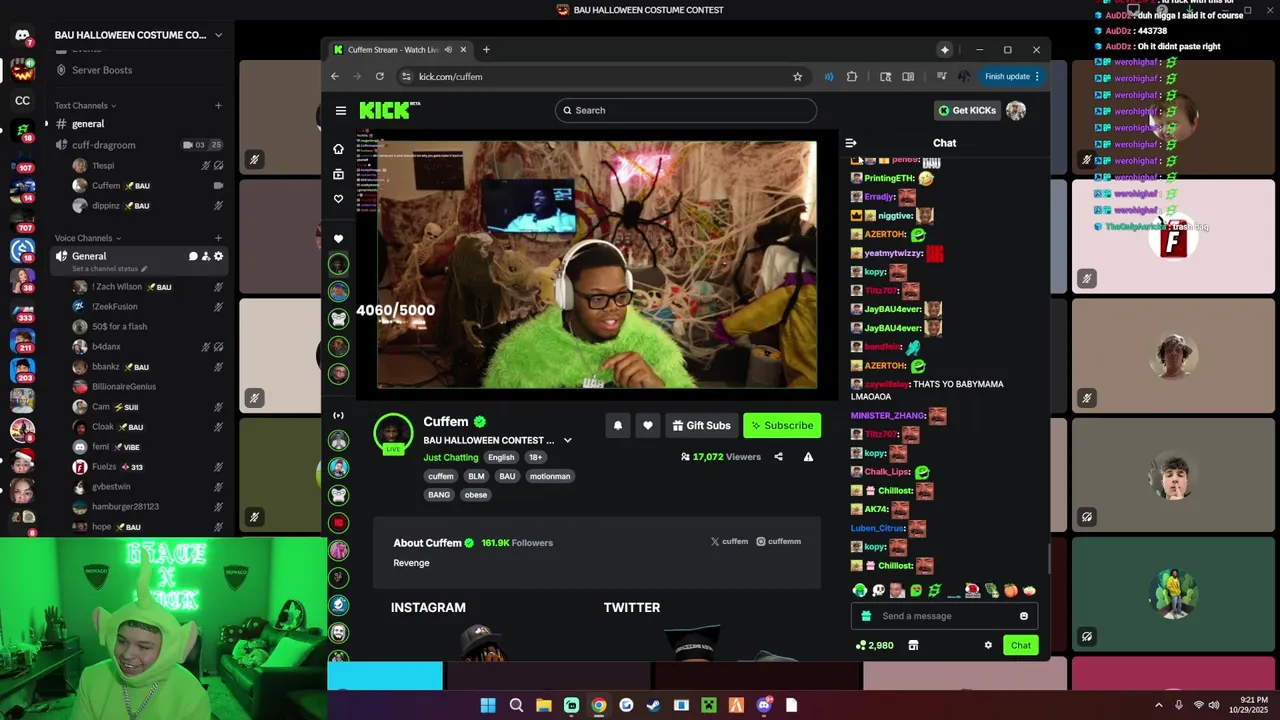The height and width of the screenshot is (720, 1280).
Task: Click the Send a message field
Action: click(945, 616)
